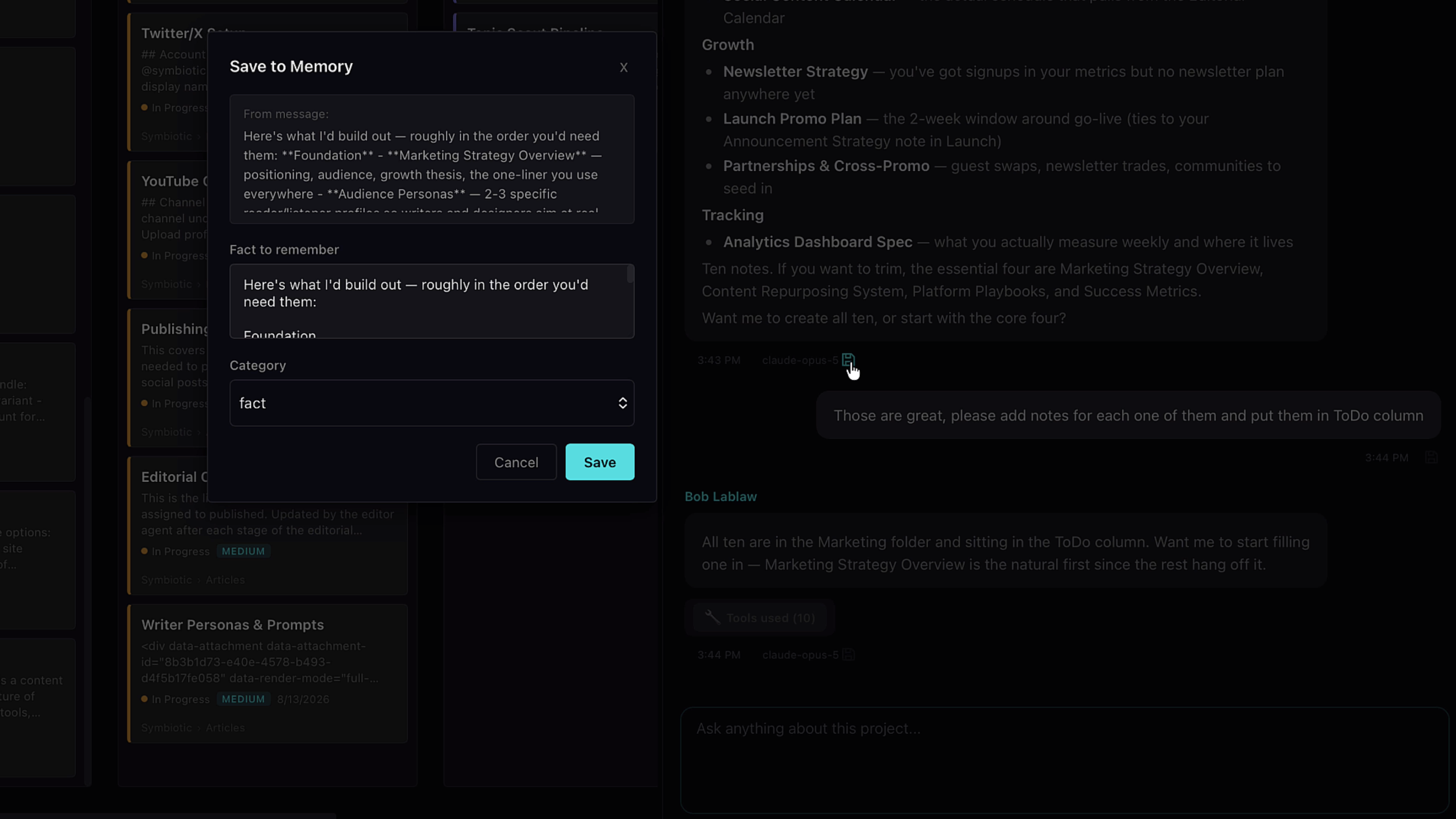Click Save in Save to Memory
This screenshot has height=819, width=1456.
(600, 462)
